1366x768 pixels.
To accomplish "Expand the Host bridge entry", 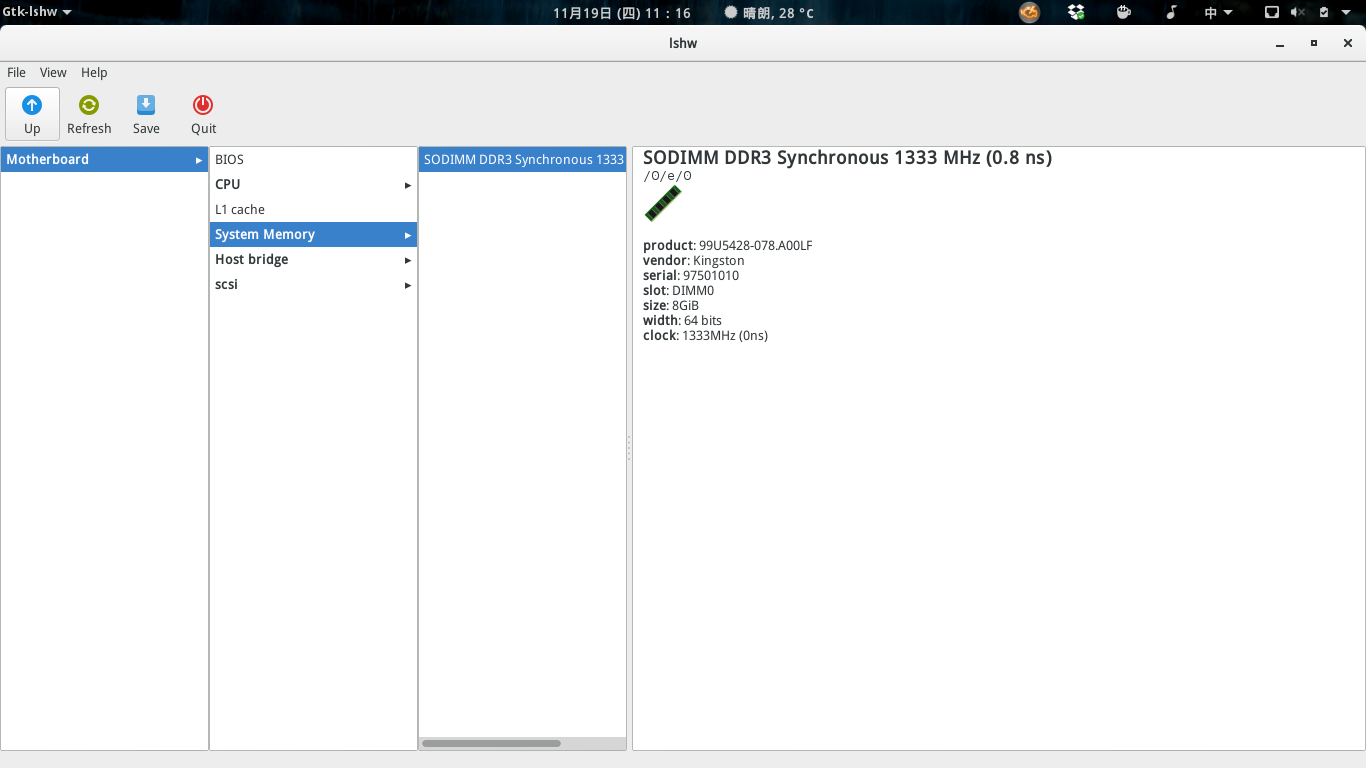I will (407, 259).
